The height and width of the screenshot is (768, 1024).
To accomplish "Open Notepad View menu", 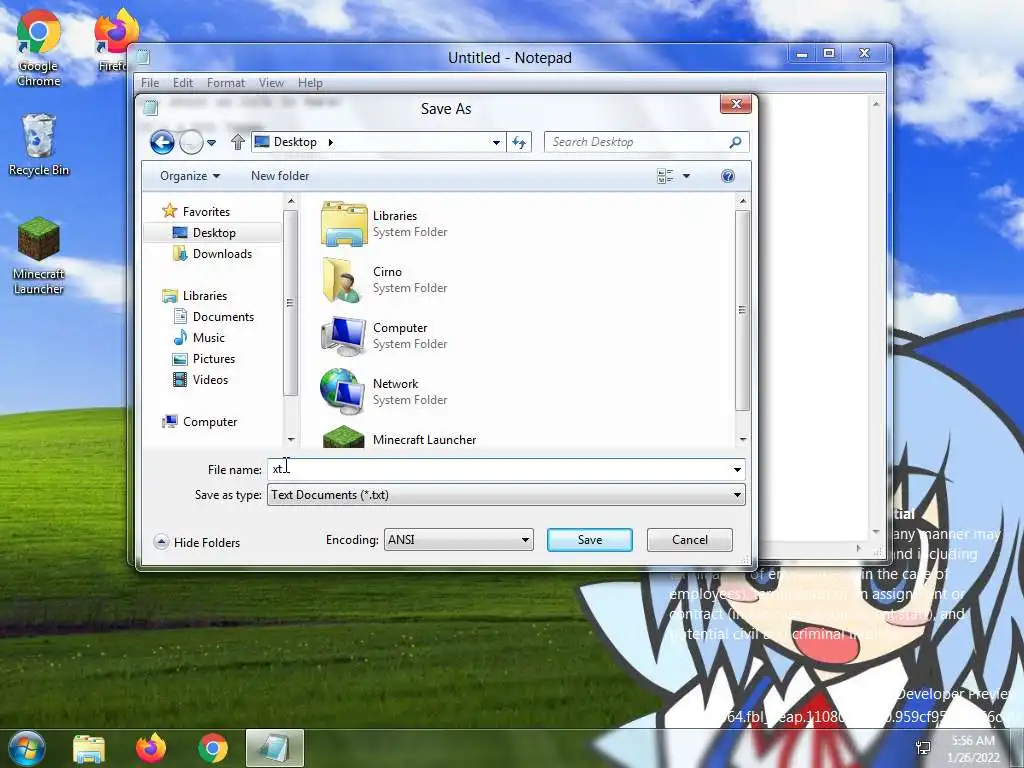I will 270,83.
